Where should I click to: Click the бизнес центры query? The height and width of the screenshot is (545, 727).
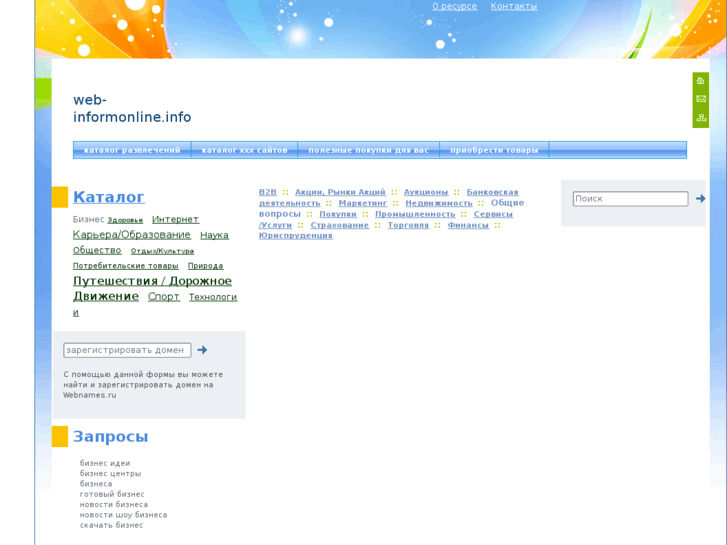[110, 473]
